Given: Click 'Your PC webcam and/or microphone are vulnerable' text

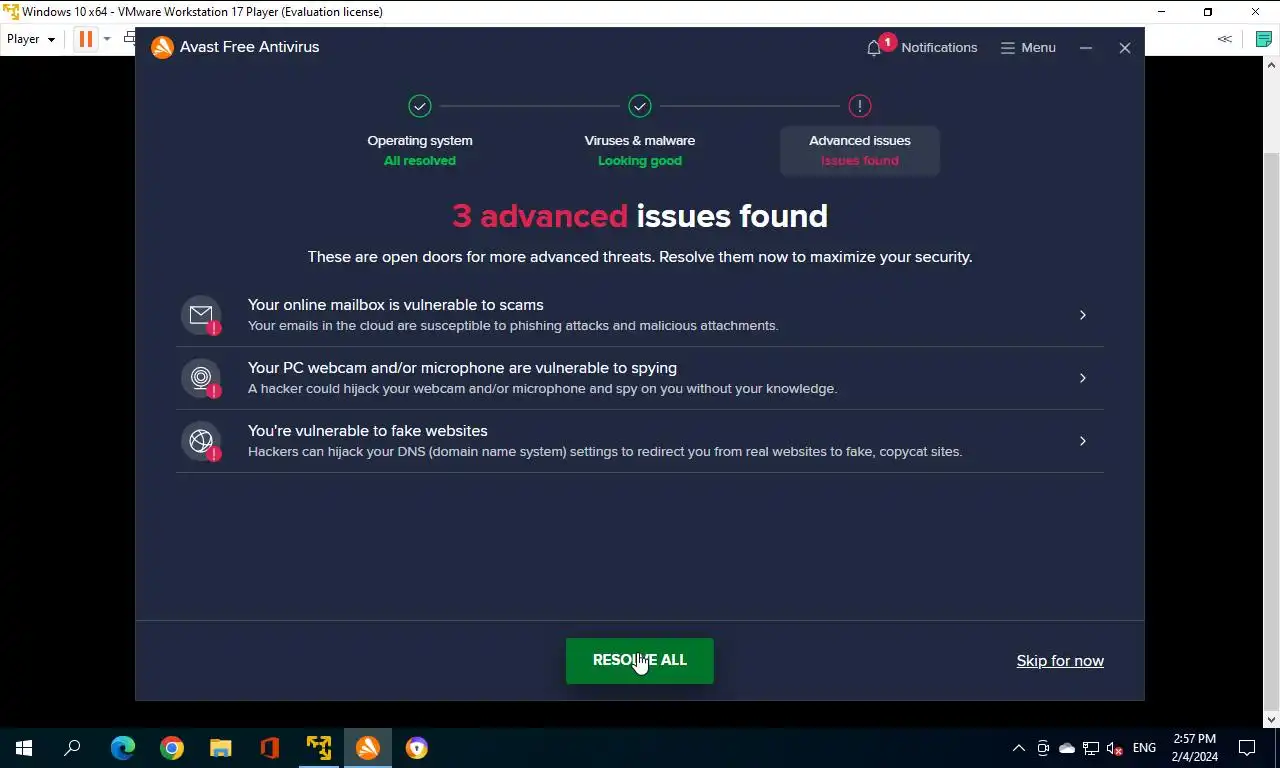Looking at the screenshot, I should pyautogui.click(x=462, y=368).
